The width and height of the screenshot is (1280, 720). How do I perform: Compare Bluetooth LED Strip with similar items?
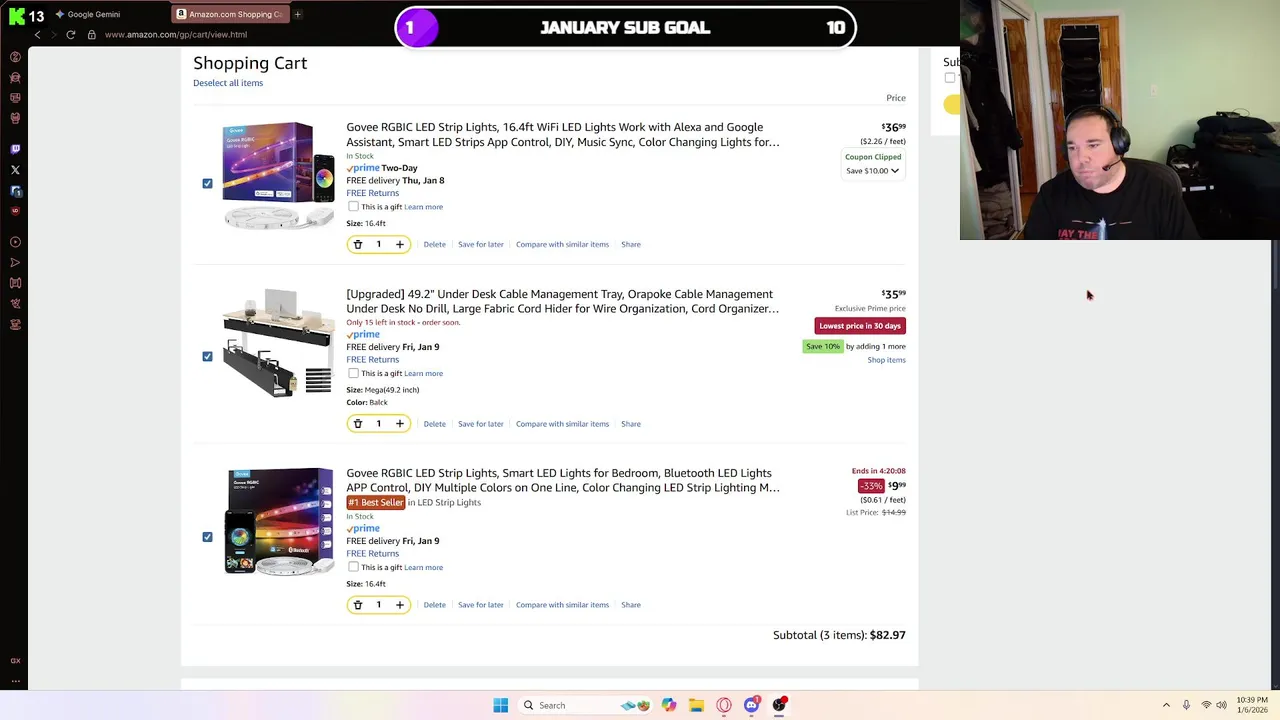pyautogui.click(x=562, y=605)
